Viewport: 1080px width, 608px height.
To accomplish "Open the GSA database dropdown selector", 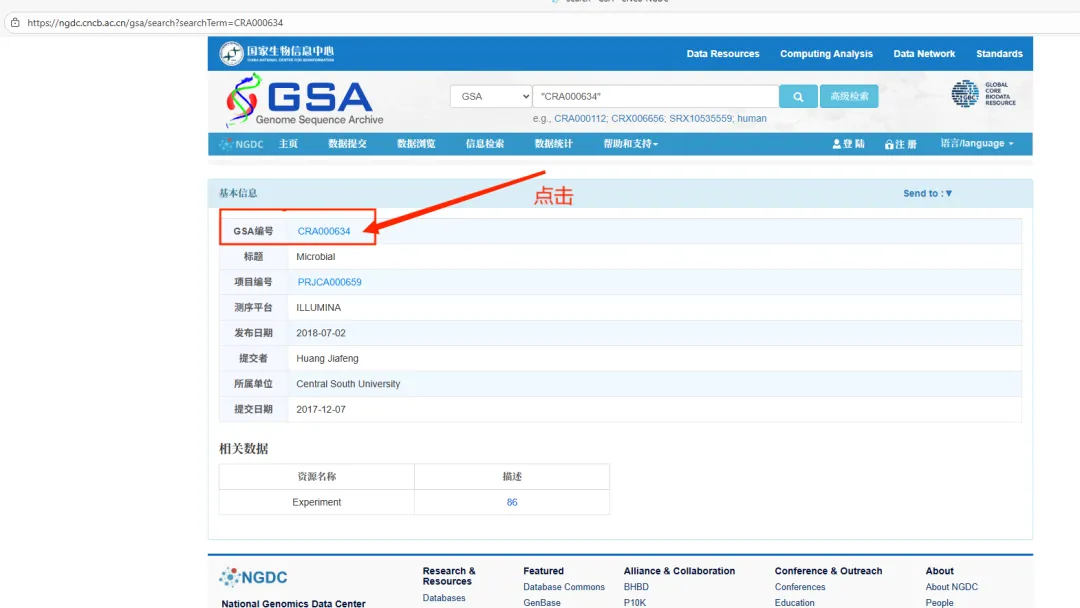I will click(x=491, y=96).
